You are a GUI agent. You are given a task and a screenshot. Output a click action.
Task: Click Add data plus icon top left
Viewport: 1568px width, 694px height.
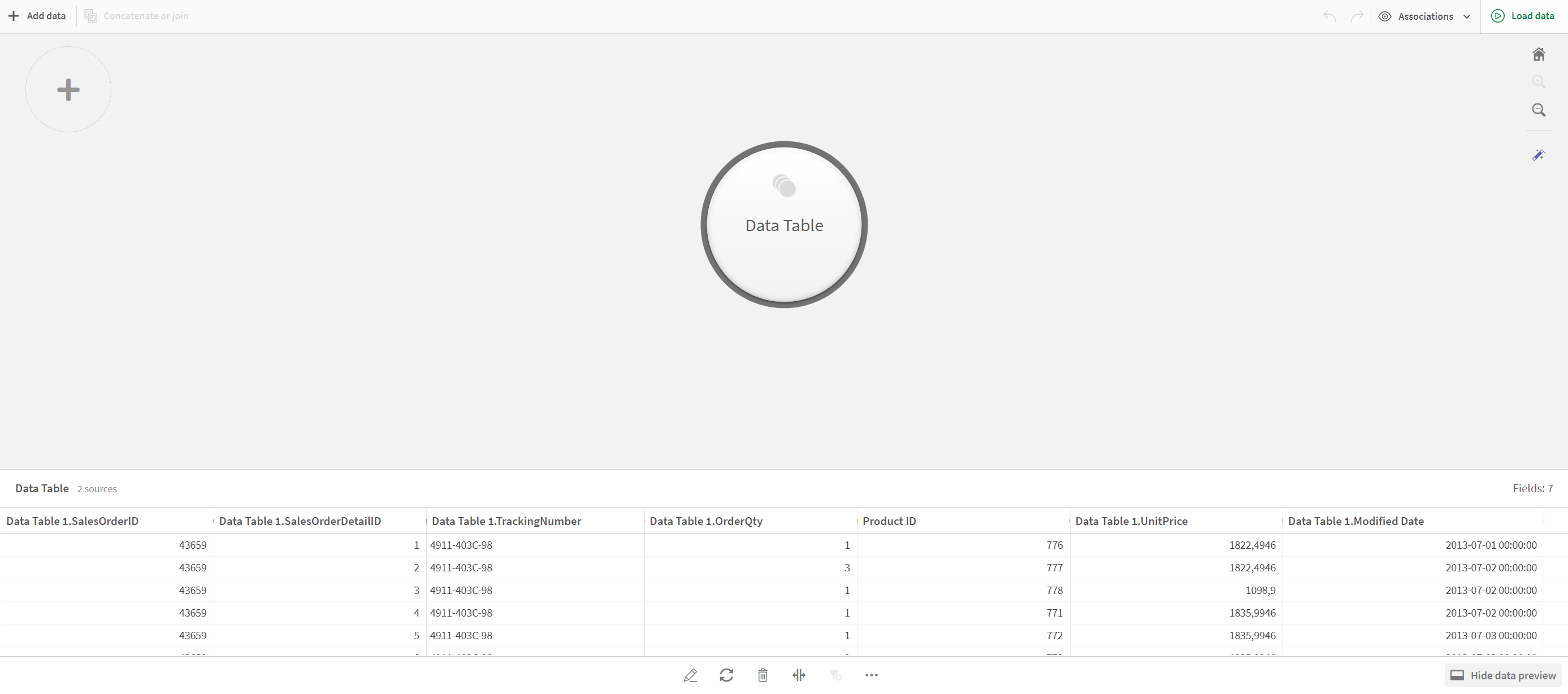click(x=14, y=15)
